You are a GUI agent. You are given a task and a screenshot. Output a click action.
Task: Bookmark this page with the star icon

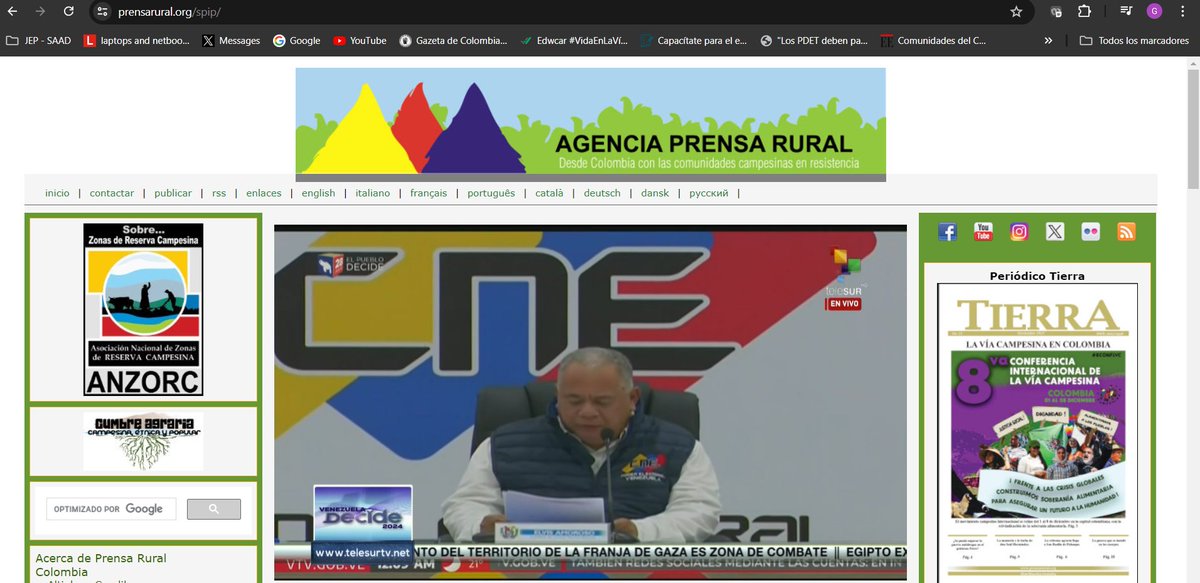click(x=1016, y=12)
